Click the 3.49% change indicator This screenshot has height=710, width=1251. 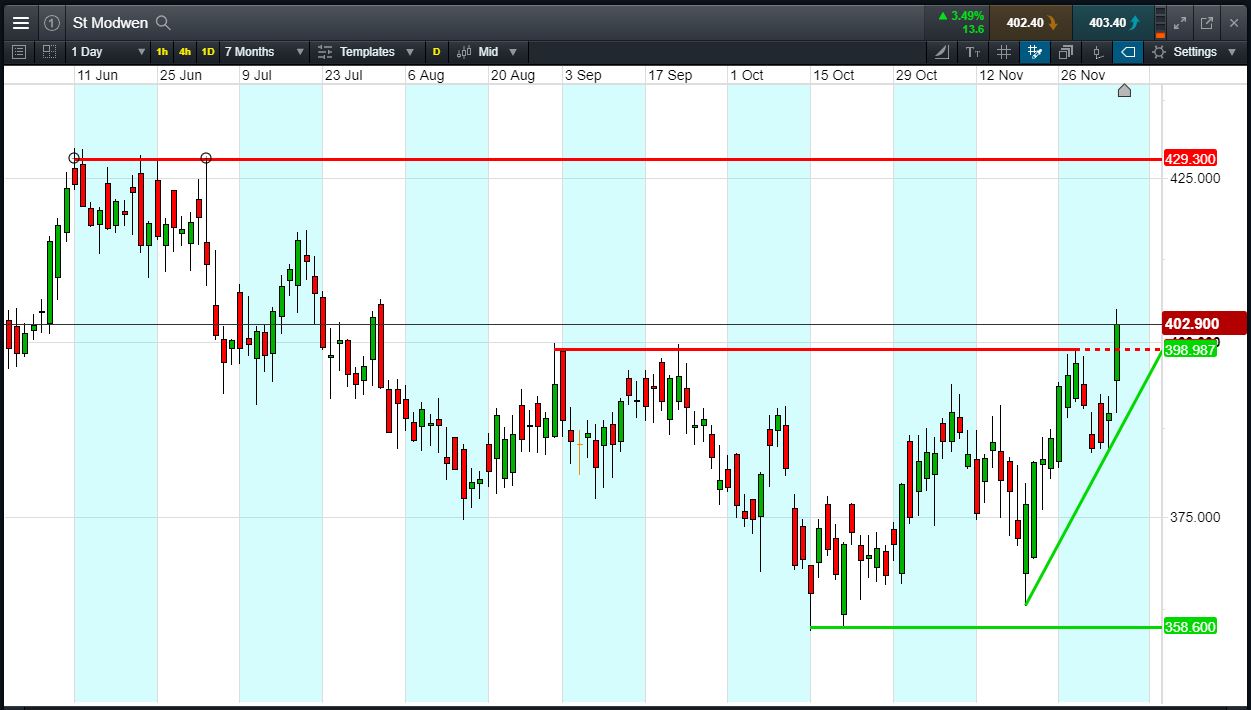click(960, 16)
